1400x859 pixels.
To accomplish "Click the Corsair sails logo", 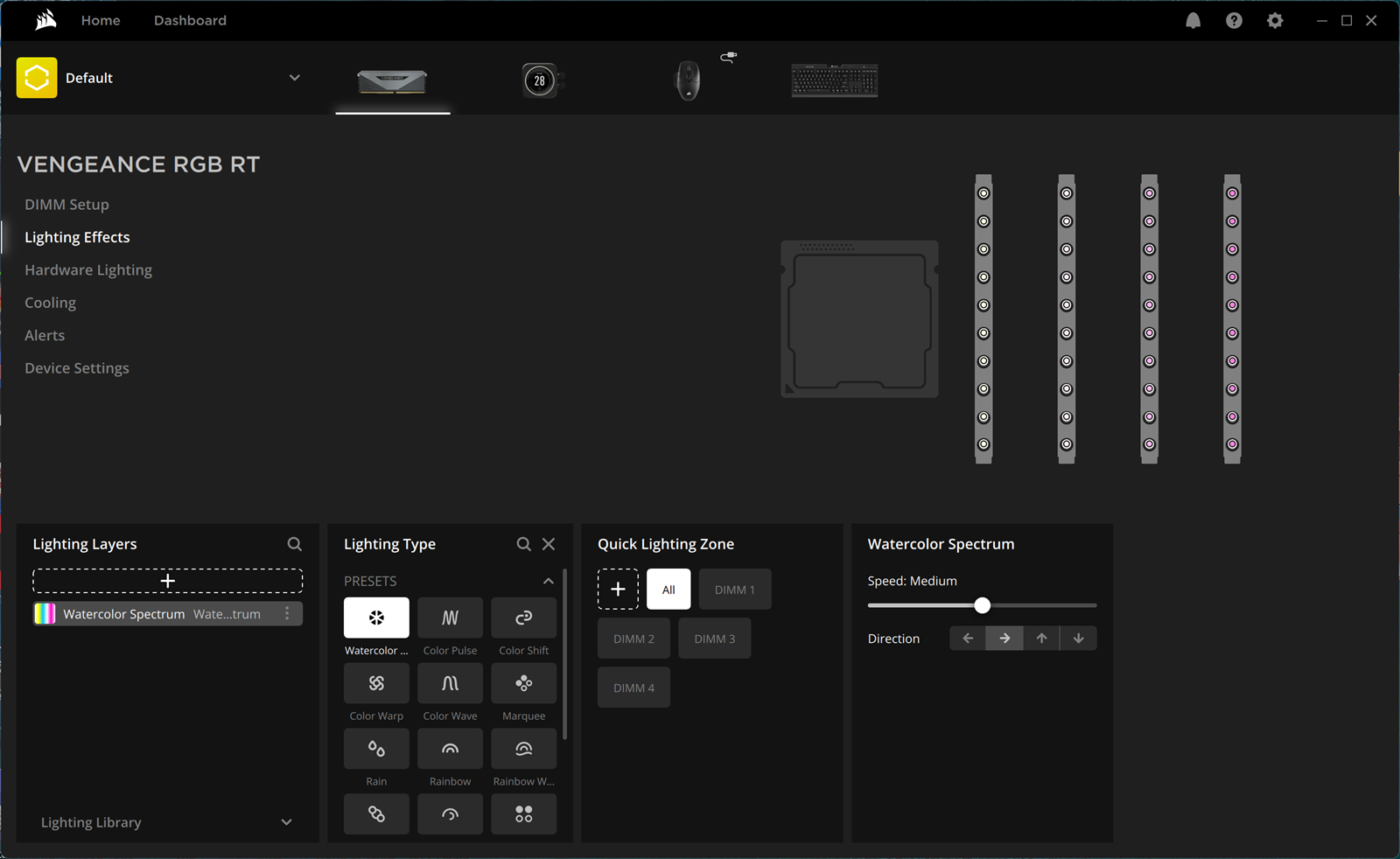I will coord(45,19).
